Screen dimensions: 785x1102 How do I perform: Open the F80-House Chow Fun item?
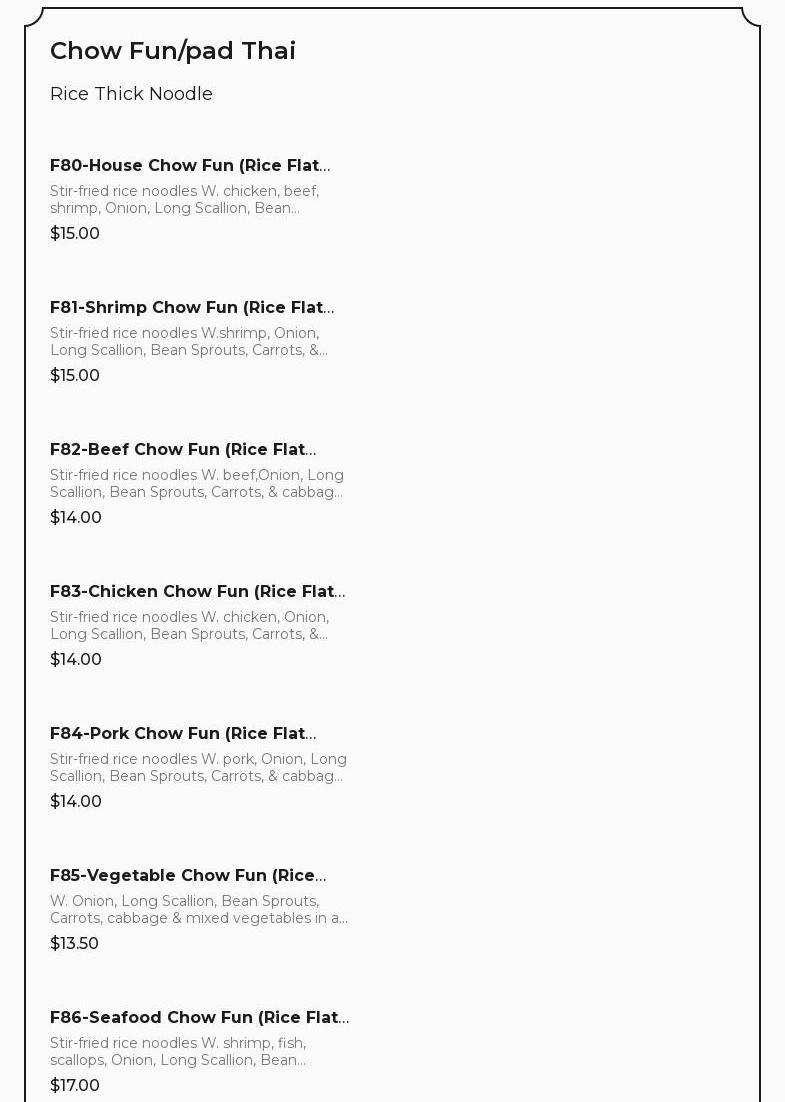click(x=190, y=166)
